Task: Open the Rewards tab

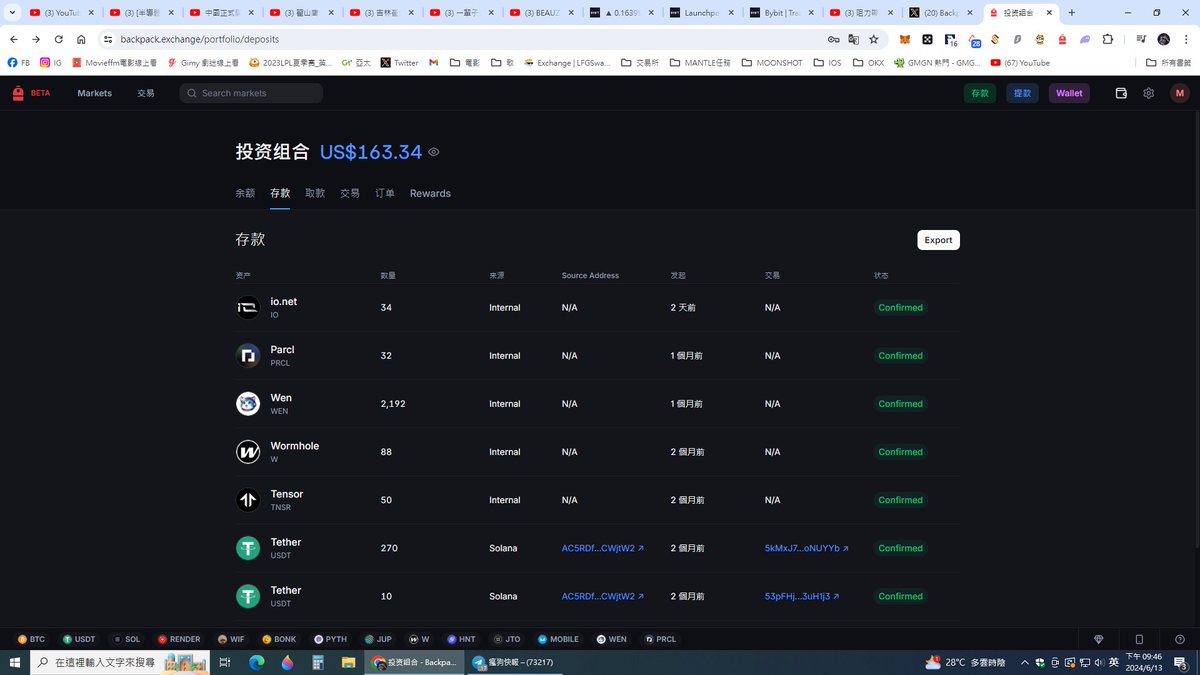Action: coord(430,193)
